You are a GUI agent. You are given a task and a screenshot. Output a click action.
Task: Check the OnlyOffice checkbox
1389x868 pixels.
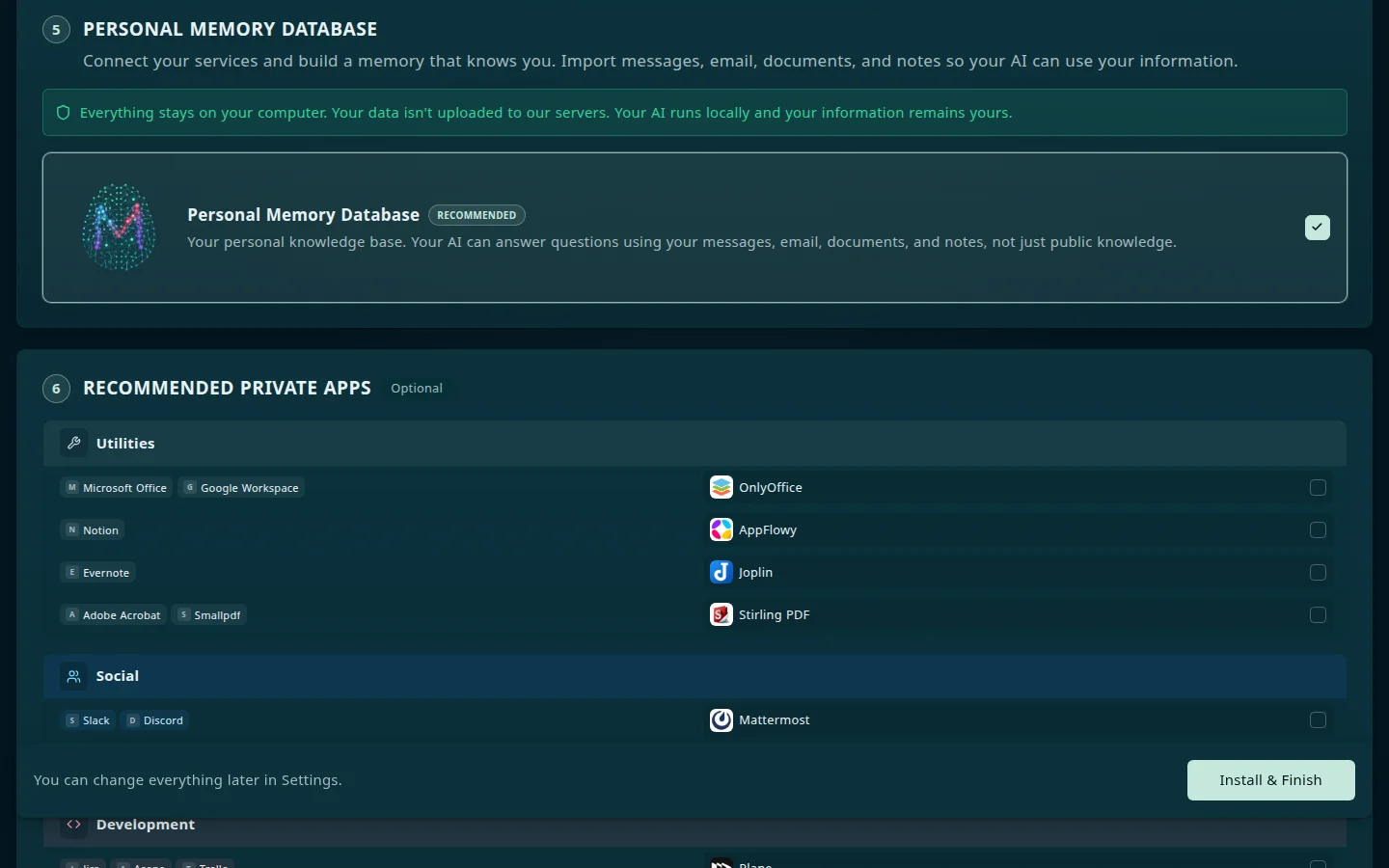1319,488
